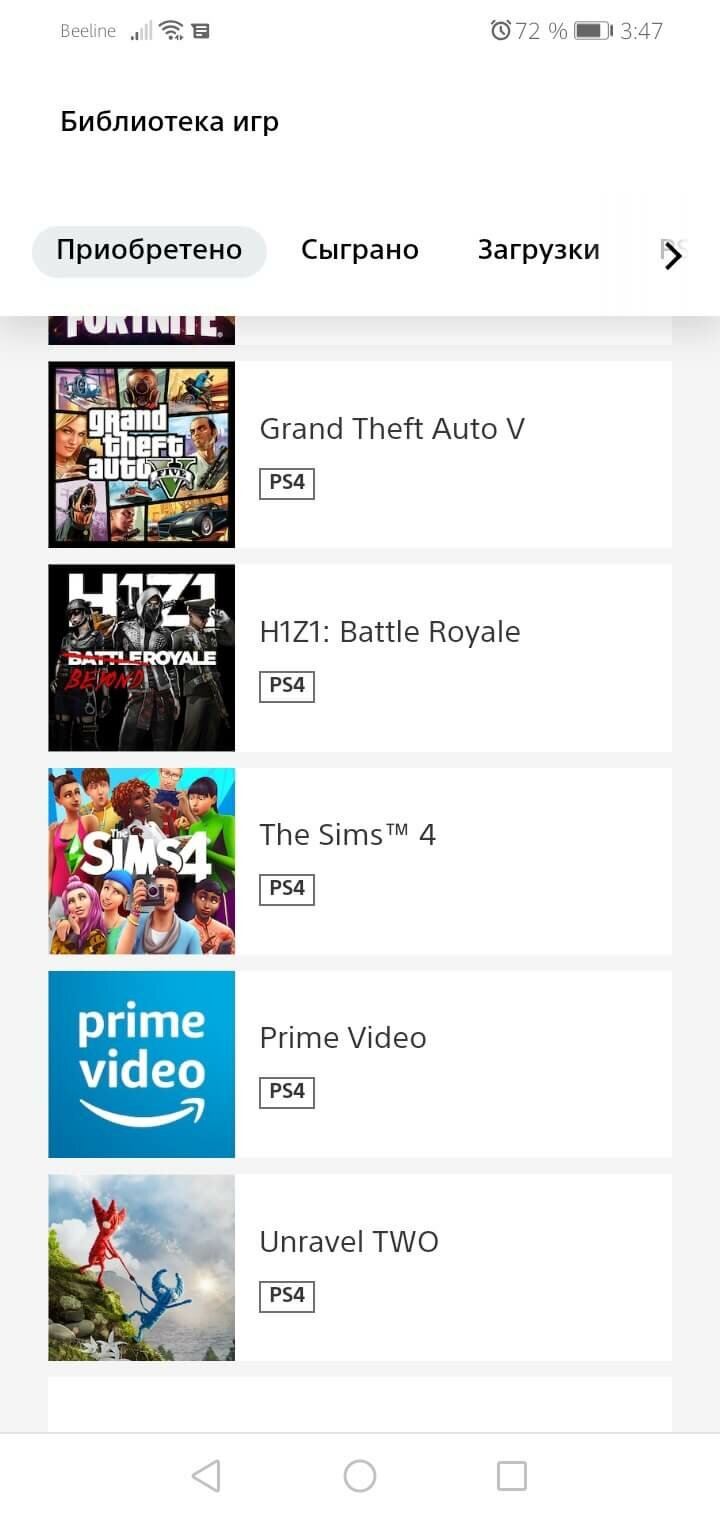Tap the PS4 badge under Grand Theft Auto V
The image size is (720, 1520).
[287, 483]
